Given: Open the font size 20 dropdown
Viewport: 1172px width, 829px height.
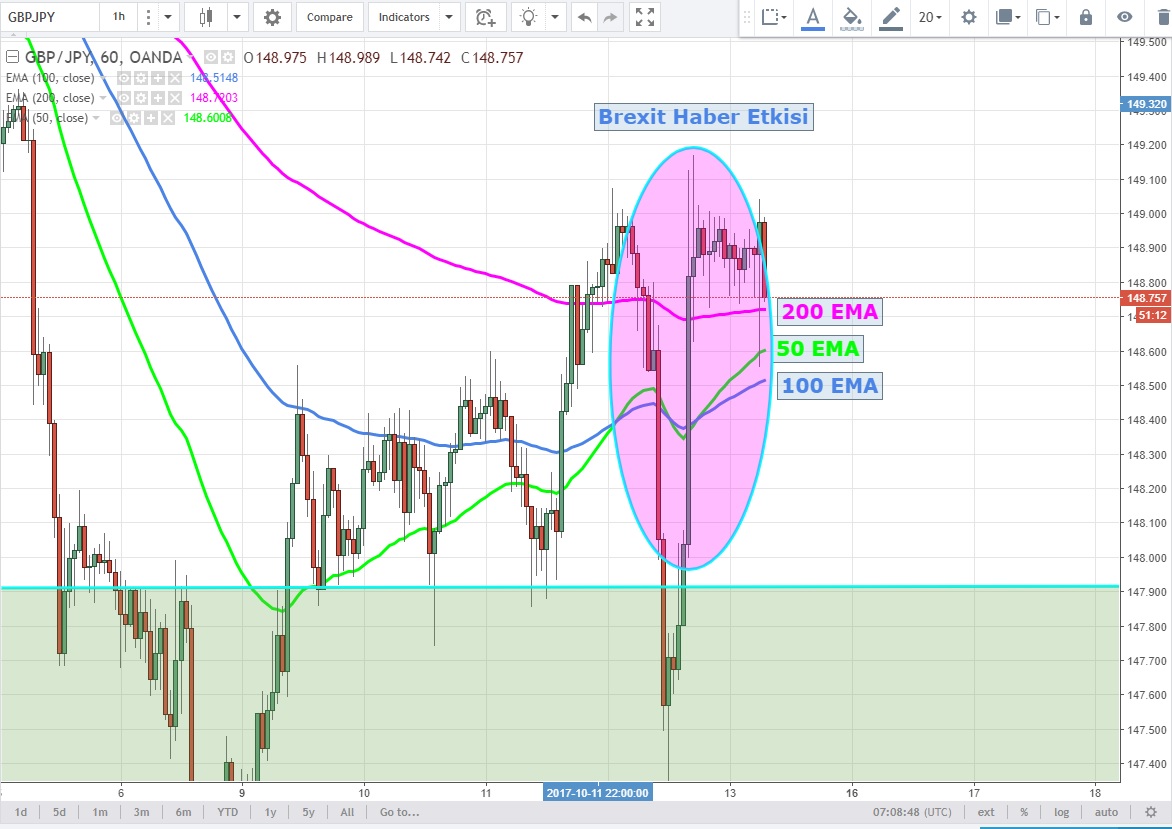Looking at the screenshot, I should pyautogui.click(x=932, y=17).
